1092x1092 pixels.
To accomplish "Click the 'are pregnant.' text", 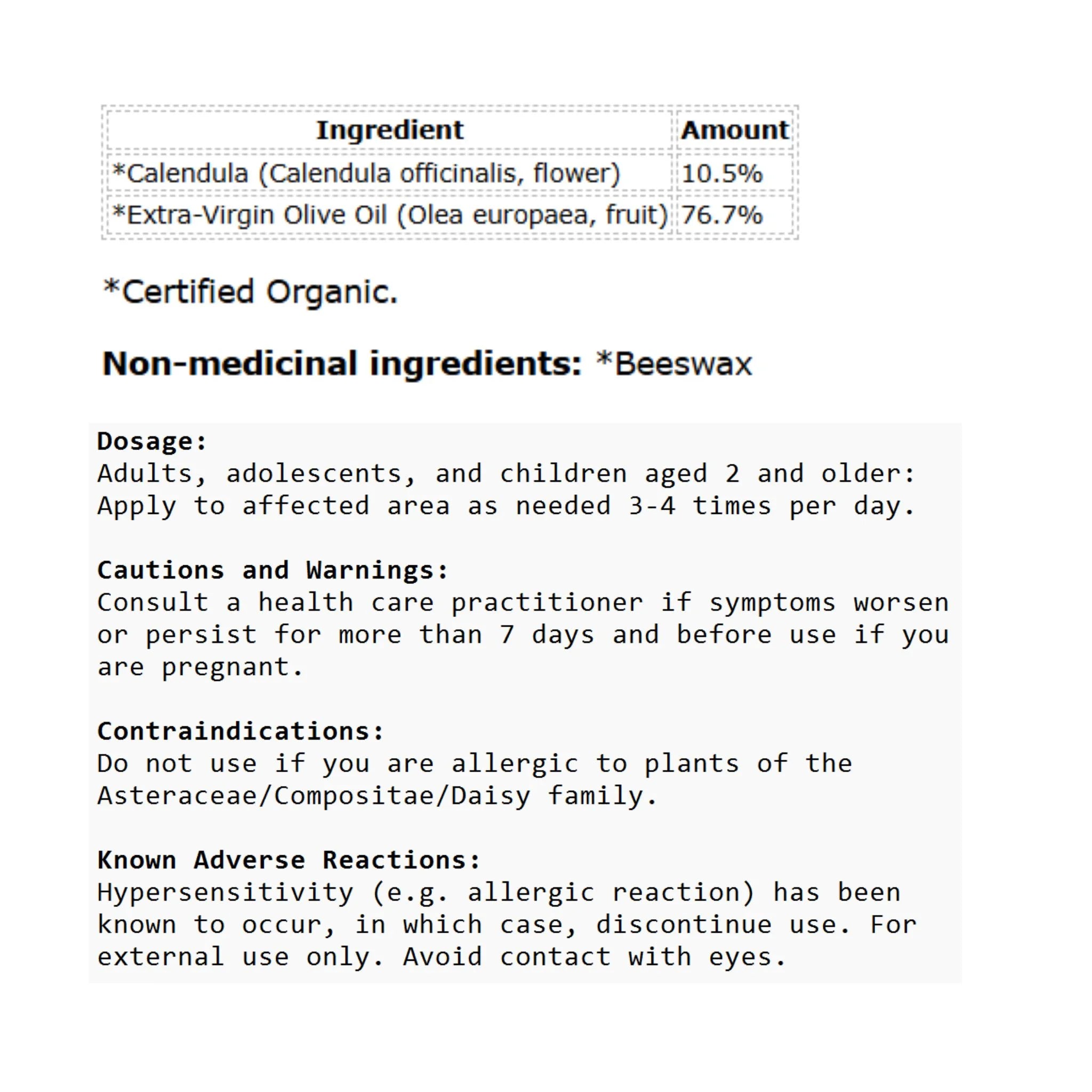I will click(200, 668).
